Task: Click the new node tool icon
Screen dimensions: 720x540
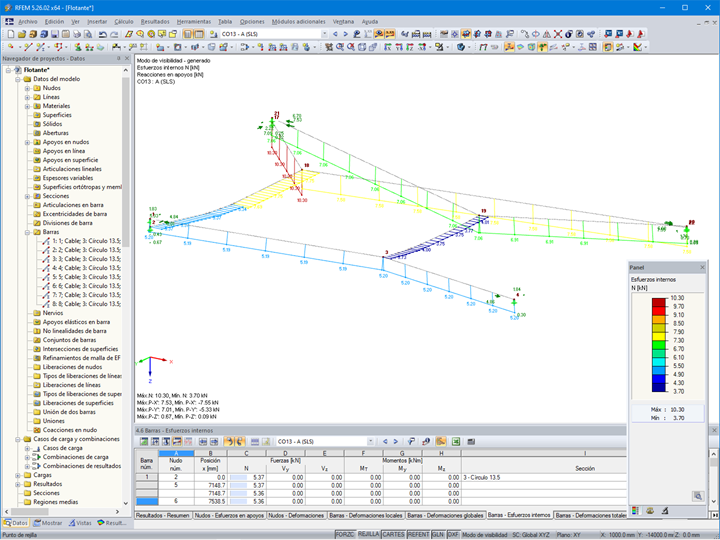Action: (x=11, y=47)
